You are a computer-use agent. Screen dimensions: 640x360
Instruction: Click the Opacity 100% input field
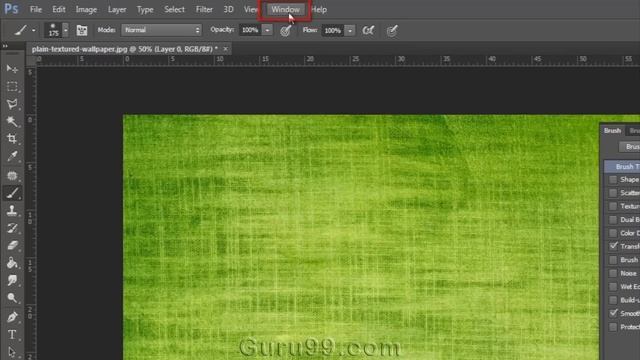pyautogui.click(x=250, y=30)
